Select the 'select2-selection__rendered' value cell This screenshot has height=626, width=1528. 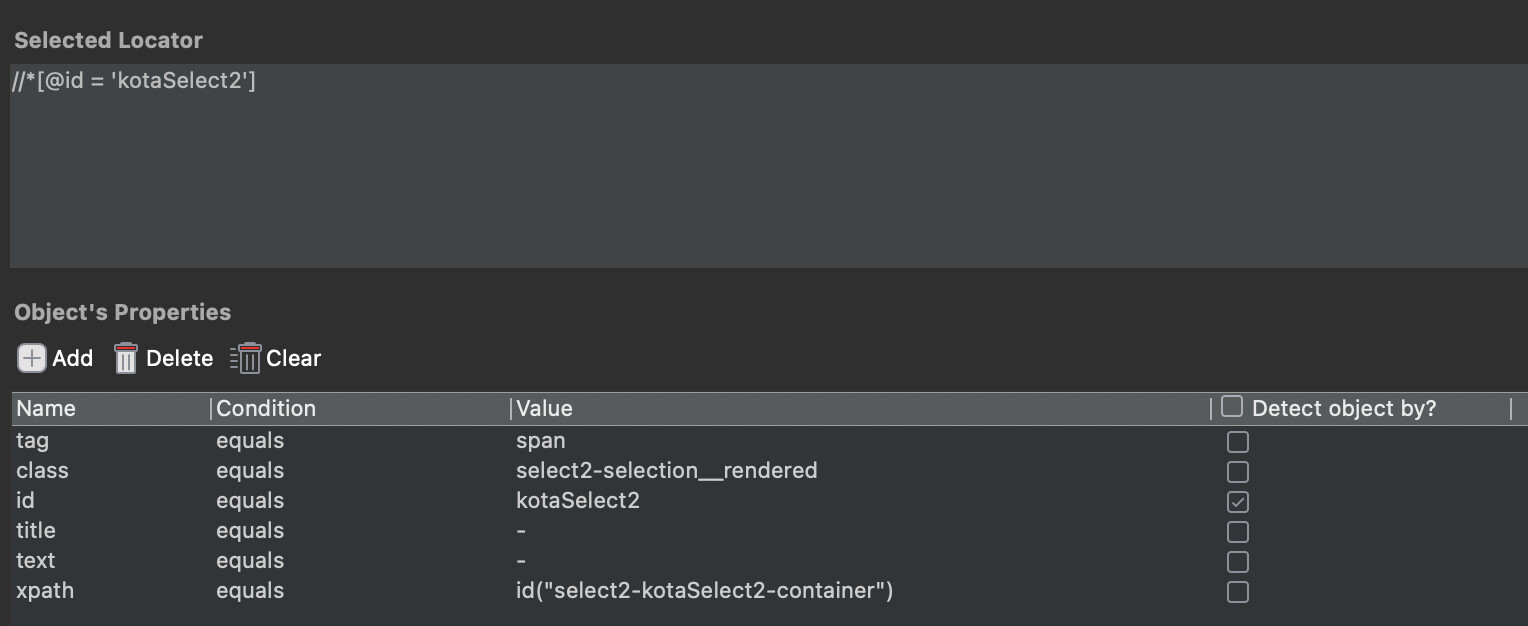(x=666, y=471)
